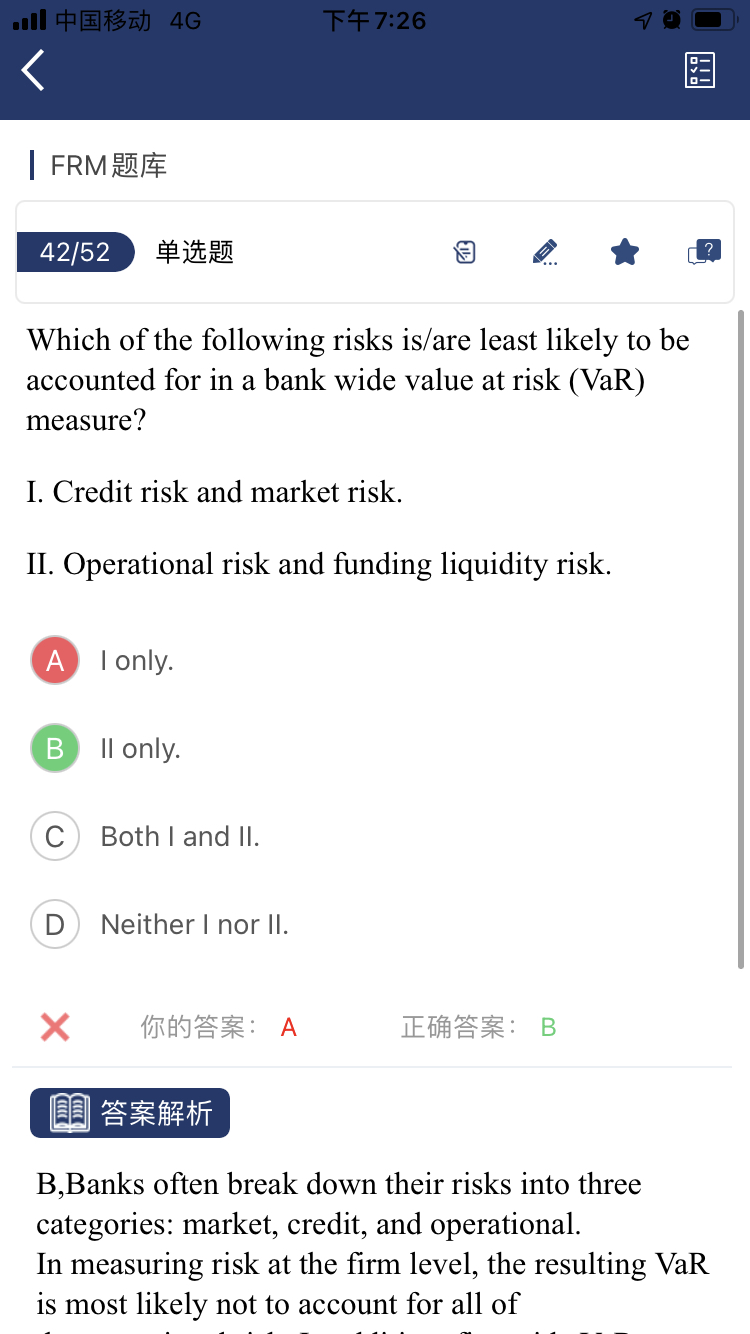Tap the pencil edit icon
Screen dimensions: 750x1334
pos(545,252)
